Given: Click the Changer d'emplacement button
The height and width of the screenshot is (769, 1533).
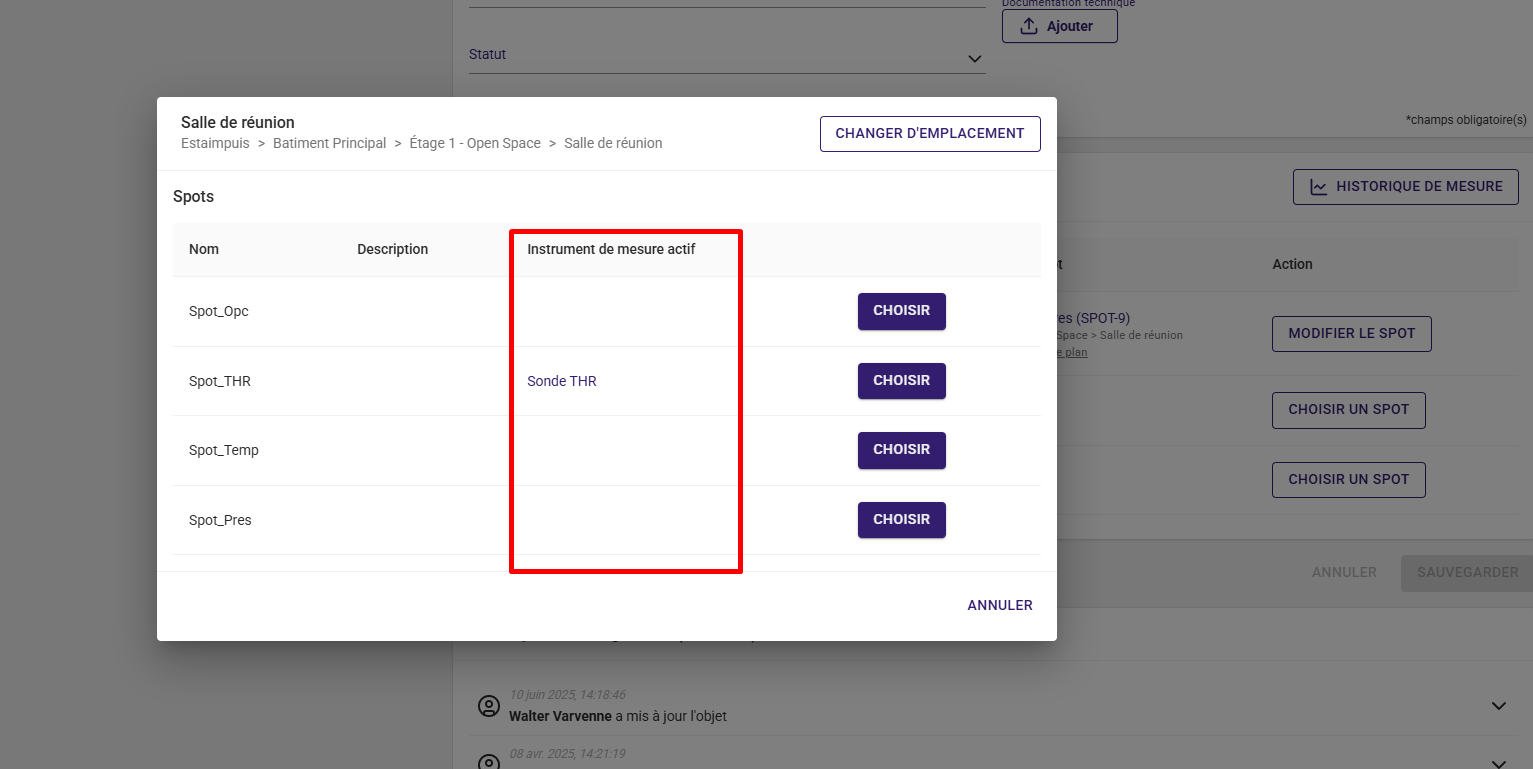Looking at the screenshot, I should [930, 134].
